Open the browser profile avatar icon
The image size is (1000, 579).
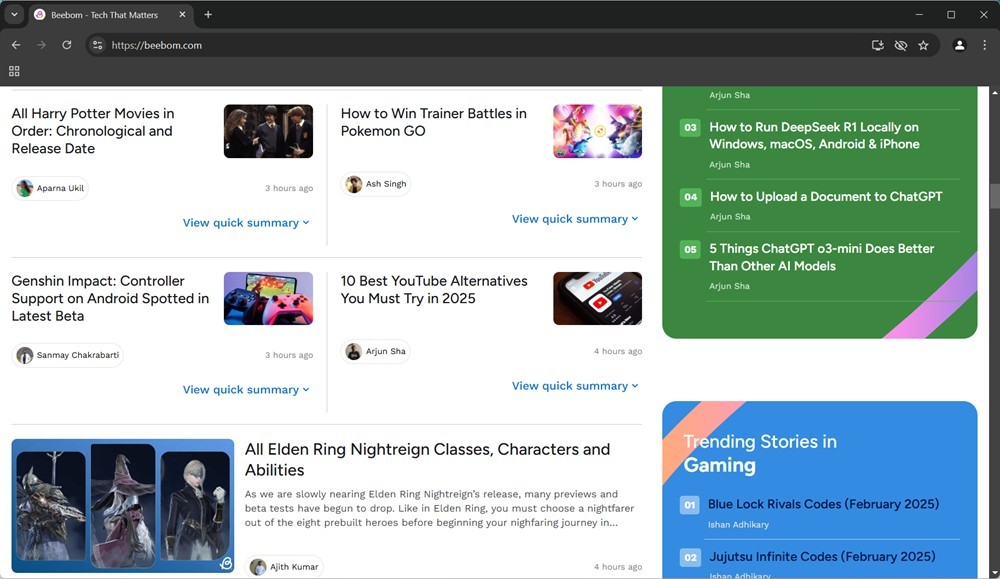960,45
